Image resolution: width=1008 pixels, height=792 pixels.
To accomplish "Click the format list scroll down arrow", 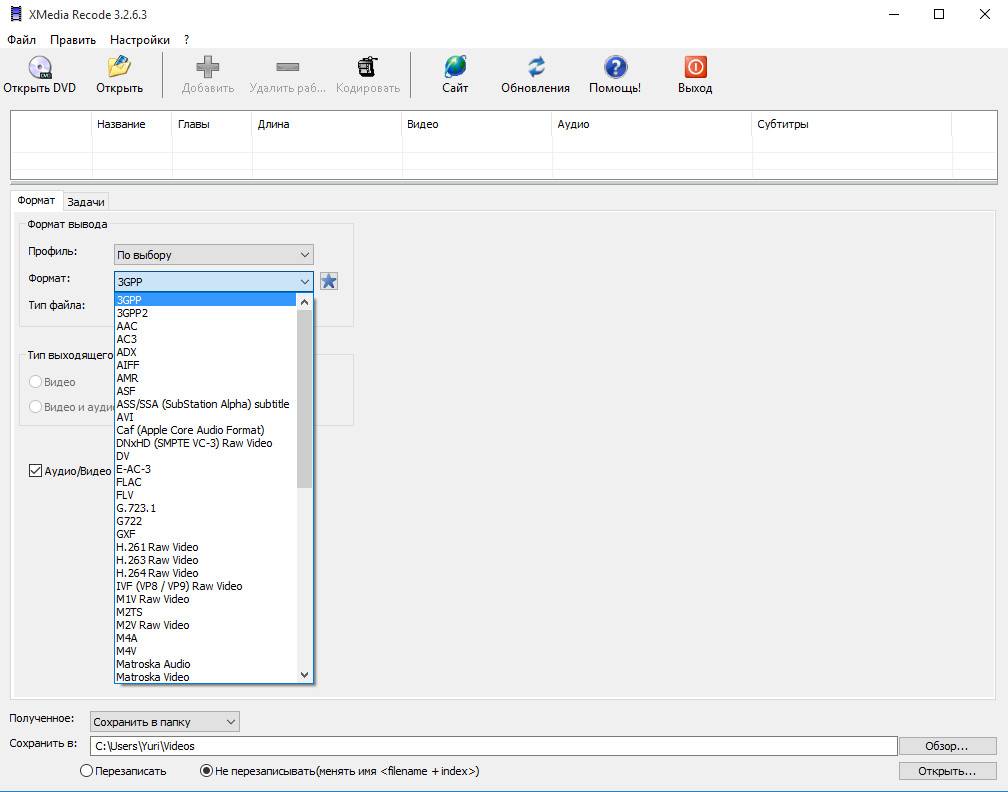I will click(x=305, y=674).
